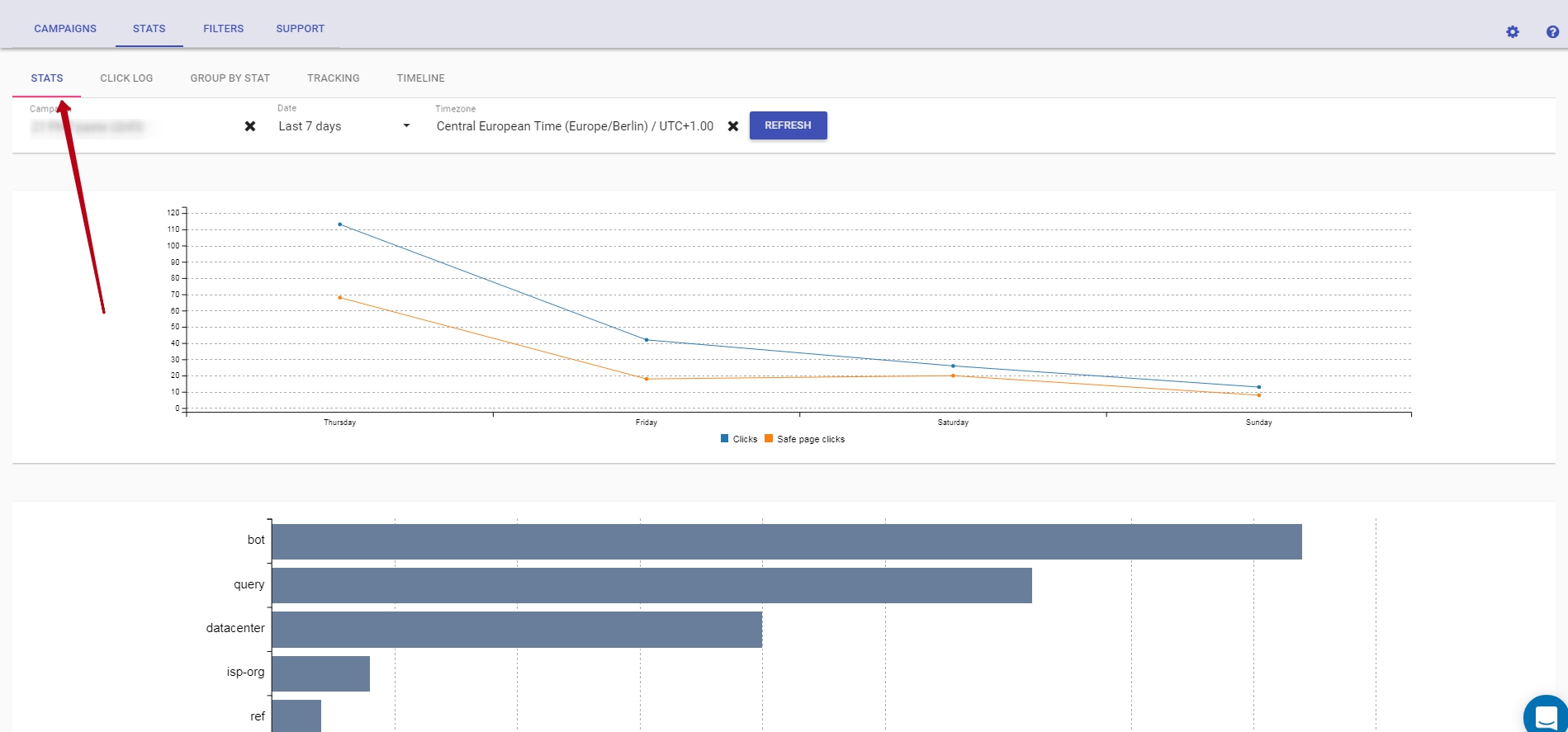Go to the Campaigns top menu
The width and height of the screenshot is (1568, 732).
click(x=65, y=29)
